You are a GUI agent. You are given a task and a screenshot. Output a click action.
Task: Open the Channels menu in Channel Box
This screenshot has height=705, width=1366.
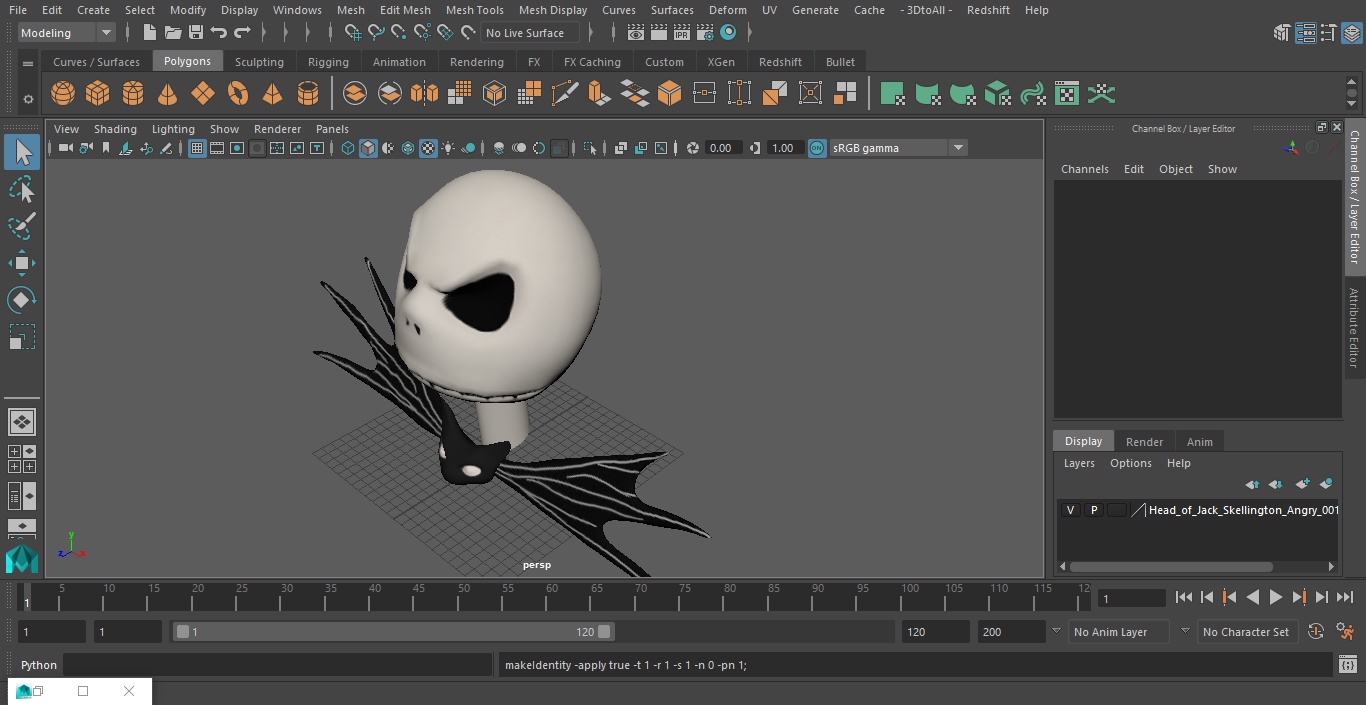[x=1084, y=169]
